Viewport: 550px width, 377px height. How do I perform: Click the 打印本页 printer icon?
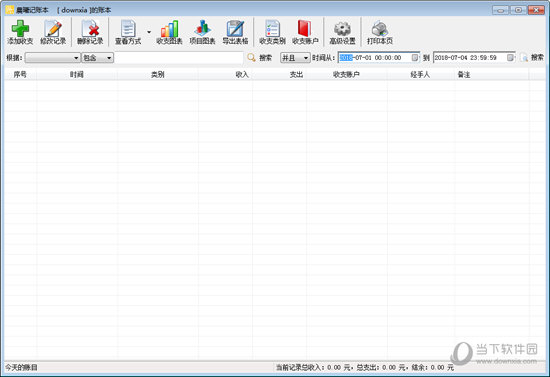coord(380,28)
